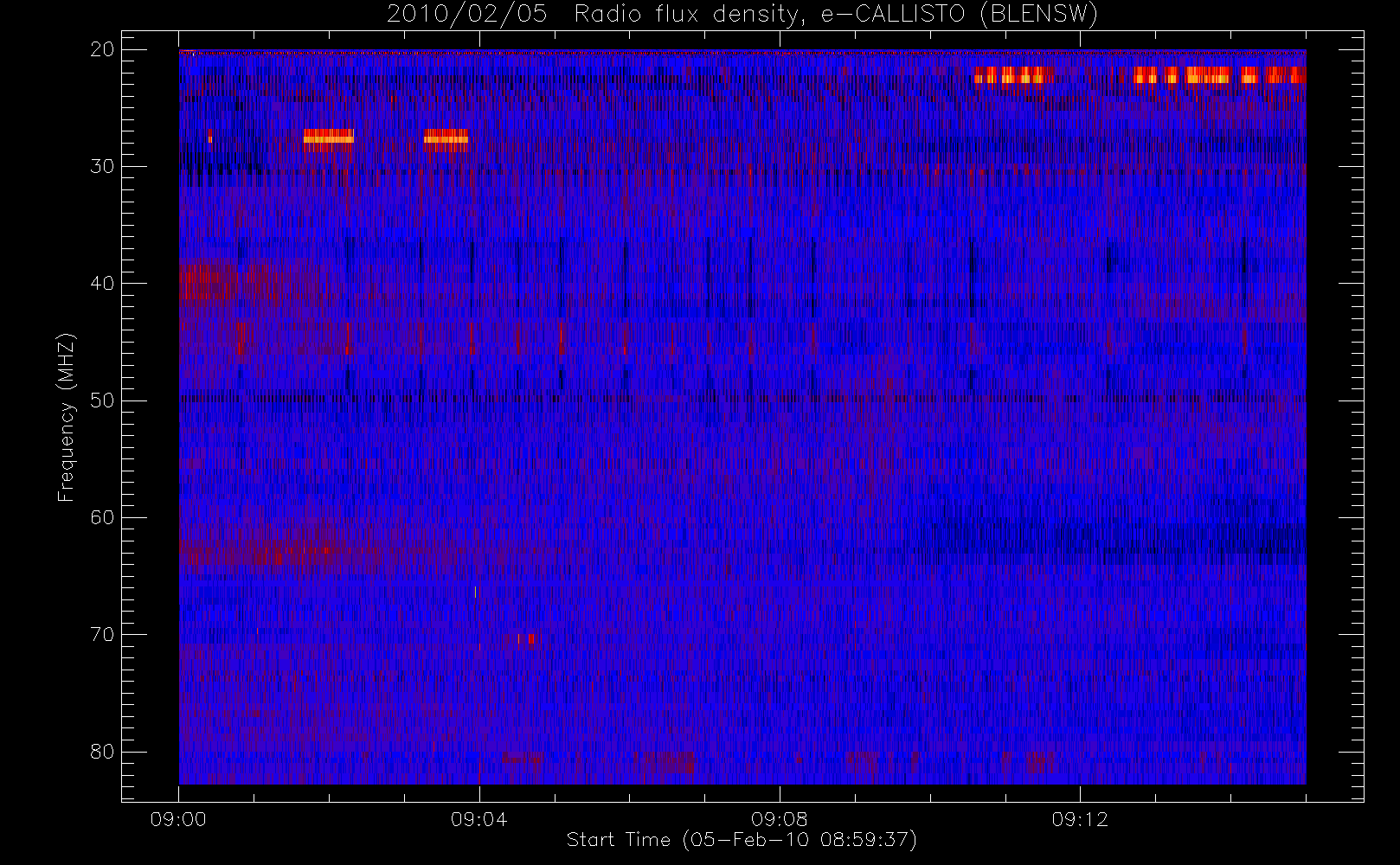
Task: Click the frequency tick label 50
Action: coord(103,400)
